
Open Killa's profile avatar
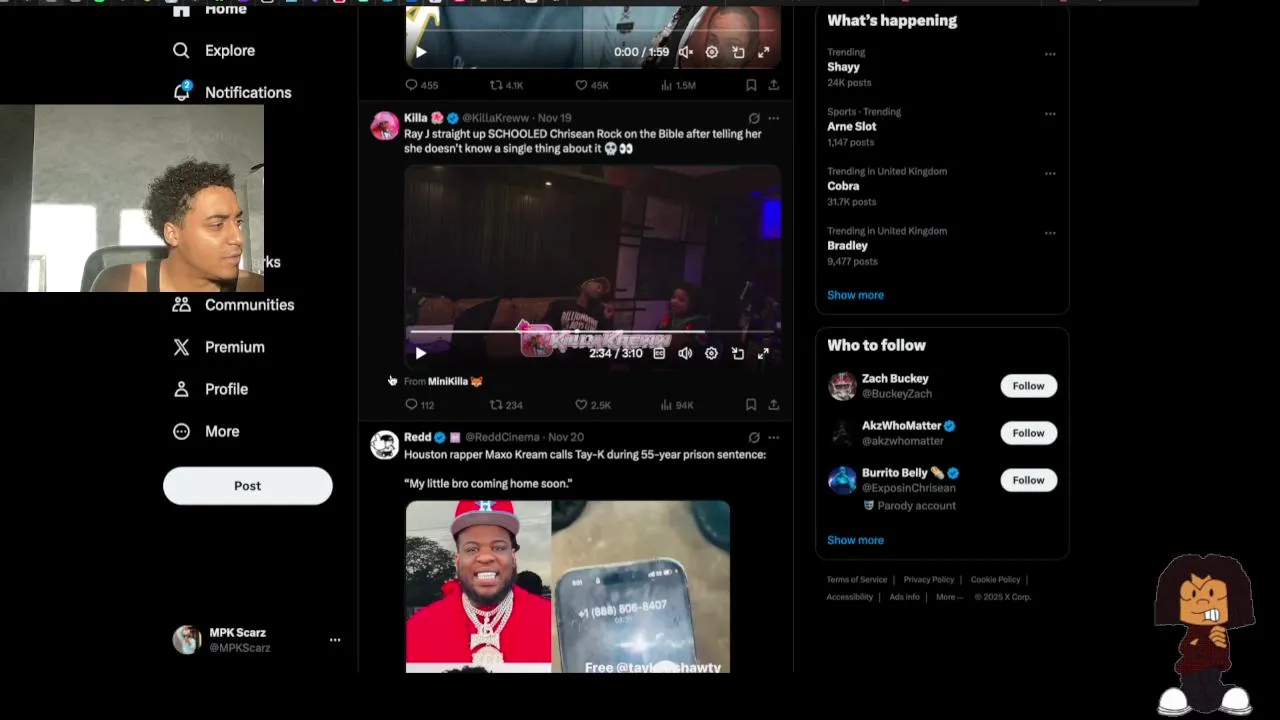385,125
